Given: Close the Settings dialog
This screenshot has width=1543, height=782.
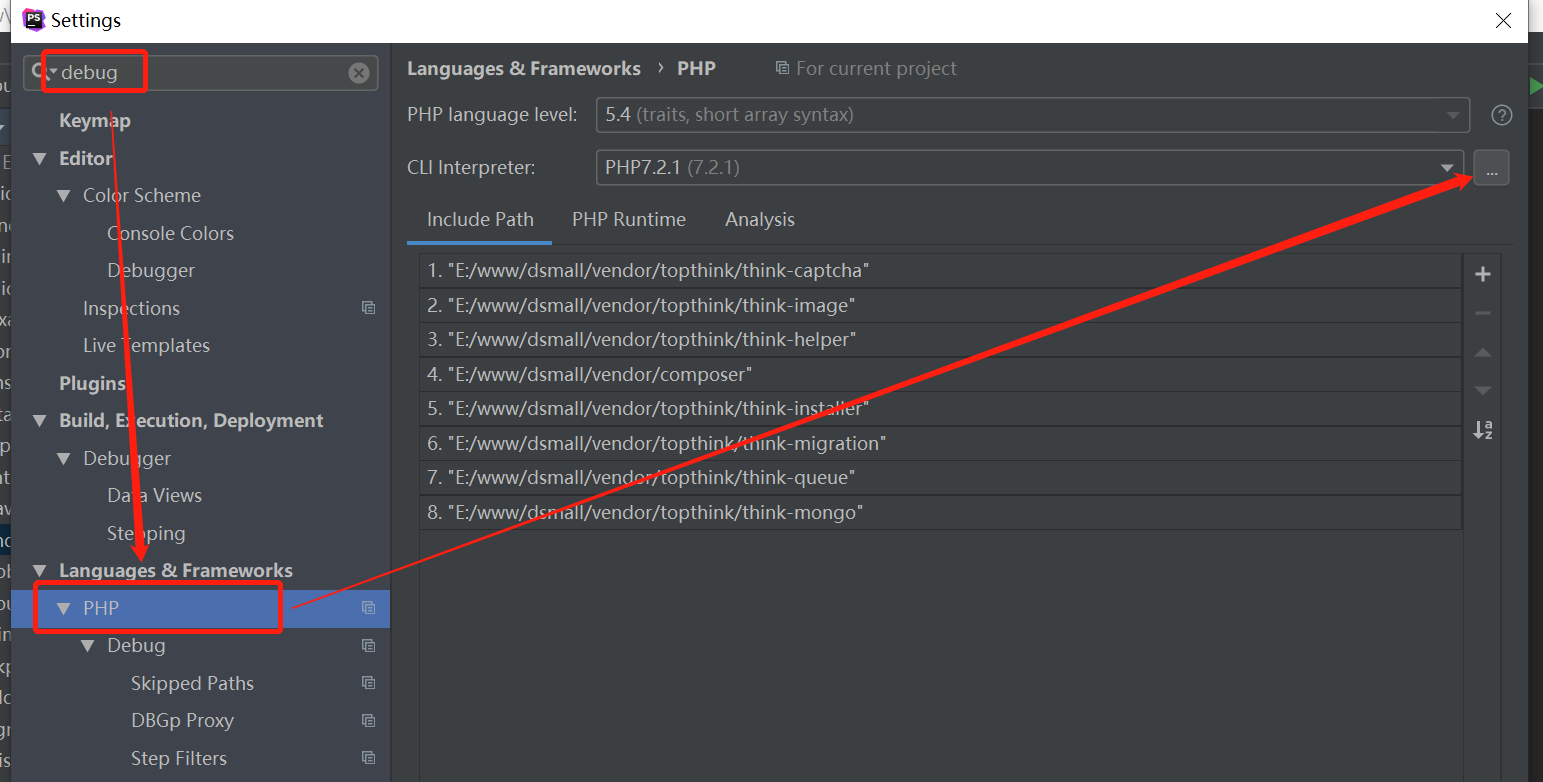Looking at the screenshot, I should 1502,20.
